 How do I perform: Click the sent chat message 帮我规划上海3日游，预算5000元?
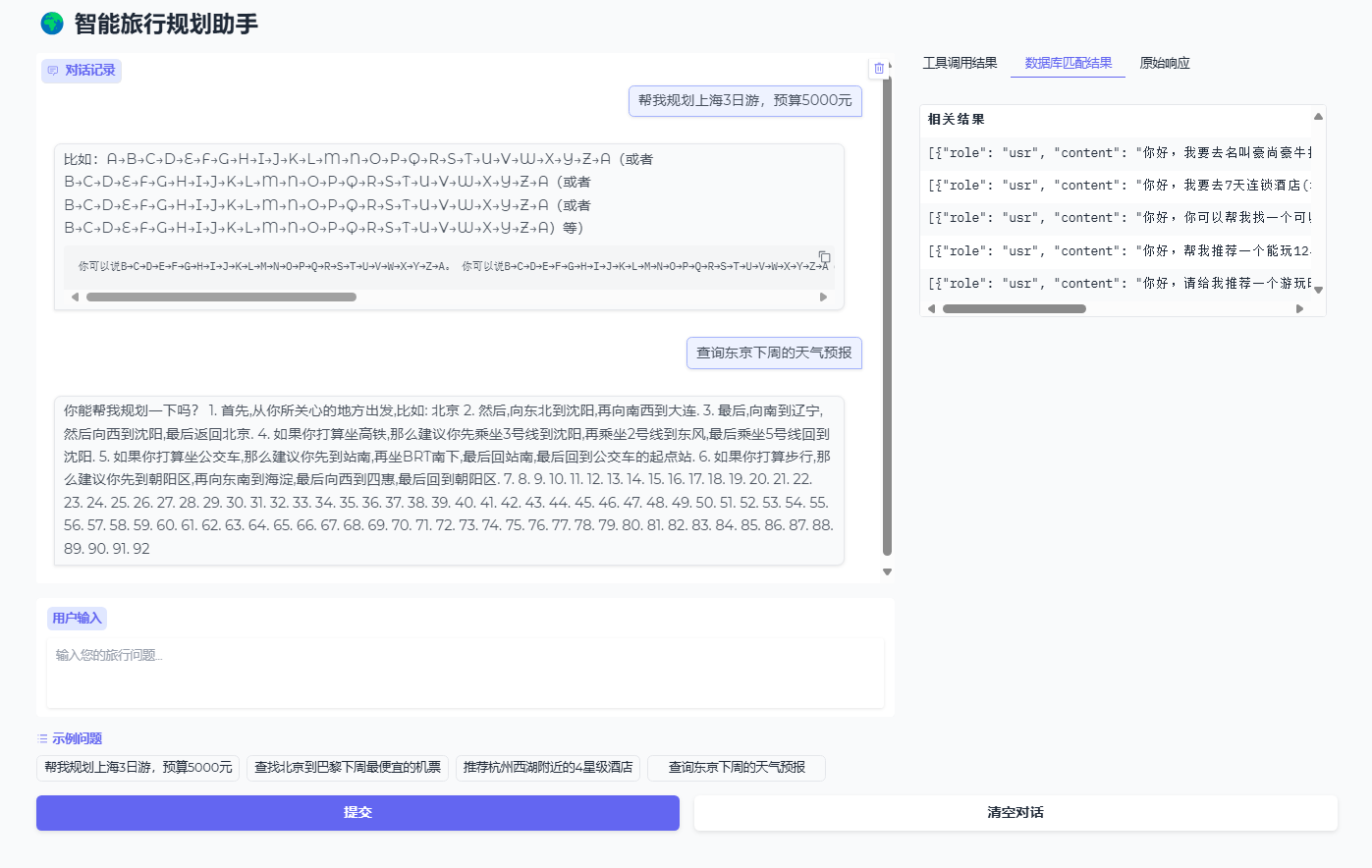click(745, 101)
